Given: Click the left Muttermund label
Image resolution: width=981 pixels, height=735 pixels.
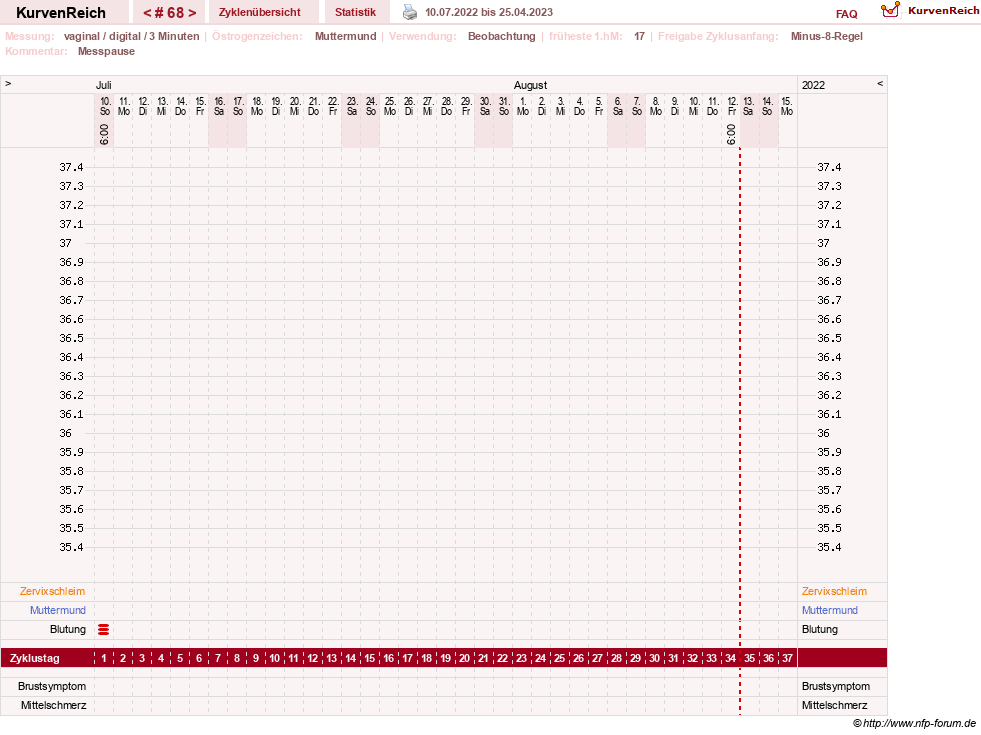Looking at the screenshot, I should click(58, 610).
